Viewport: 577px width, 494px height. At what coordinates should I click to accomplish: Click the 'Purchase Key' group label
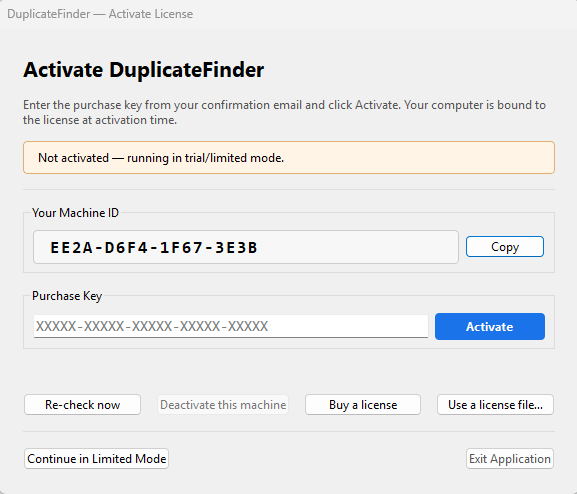67,296
